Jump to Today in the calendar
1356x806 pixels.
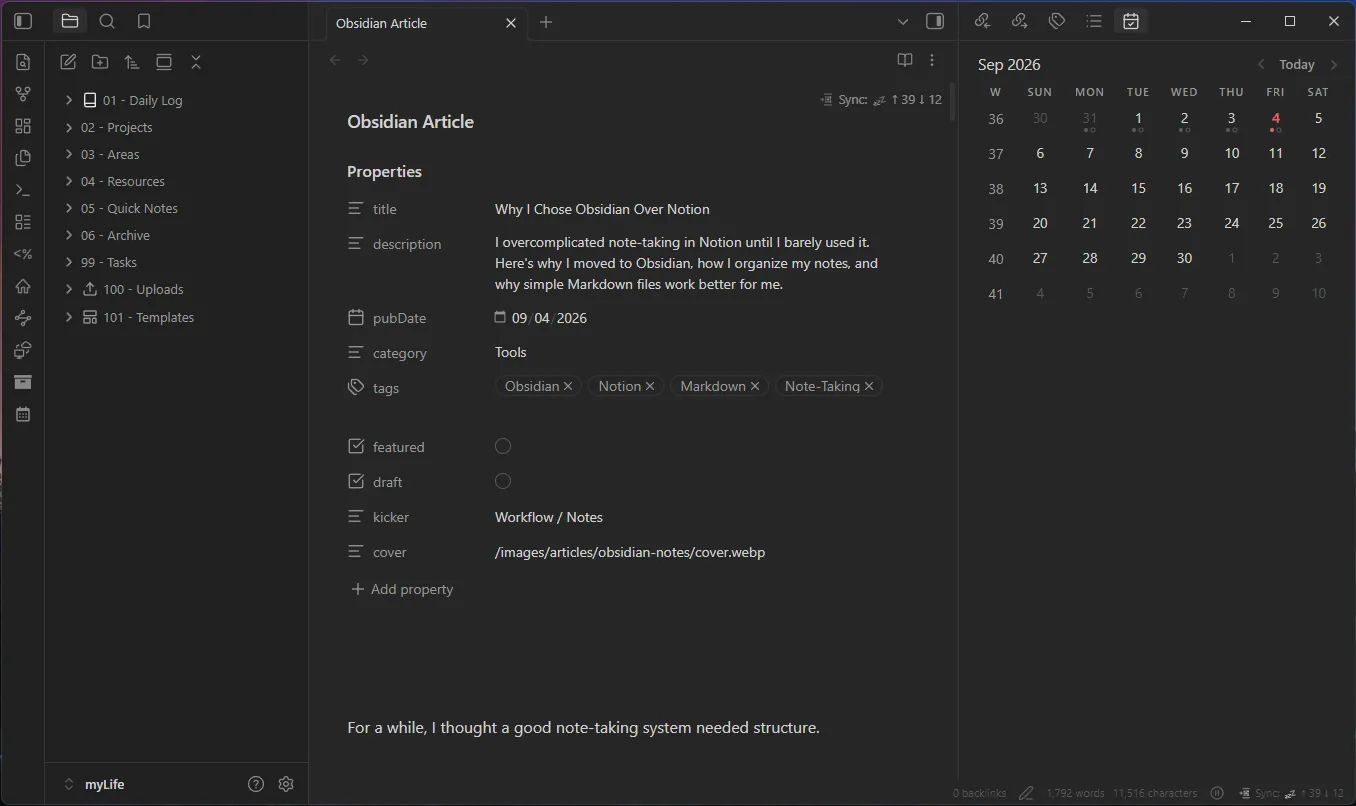coord(1297,64)
